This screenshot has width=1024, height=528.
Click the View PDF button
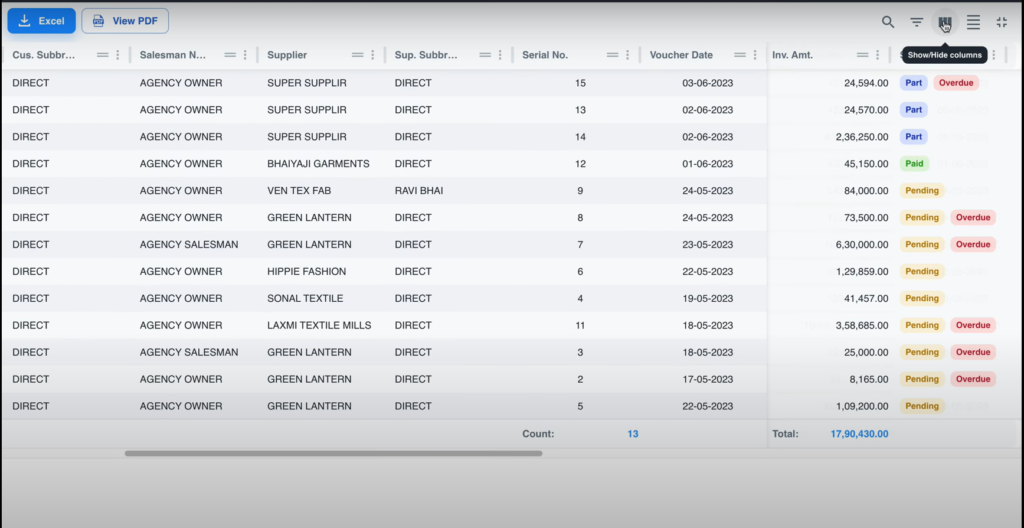tap(125, 21)
